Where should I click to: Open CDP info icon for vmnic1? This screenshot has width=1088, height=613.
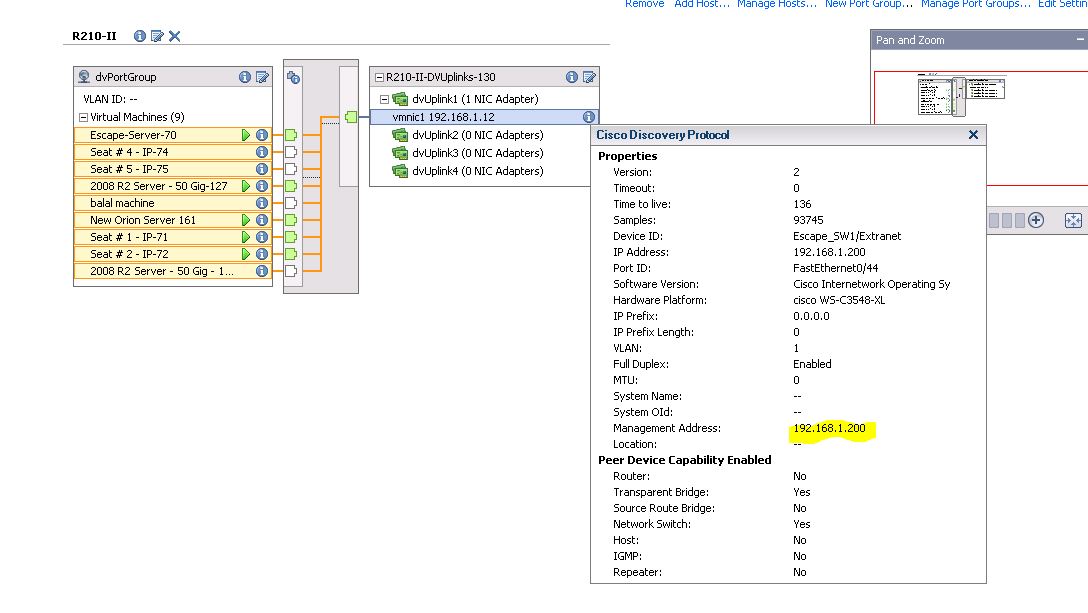[588, 117]
